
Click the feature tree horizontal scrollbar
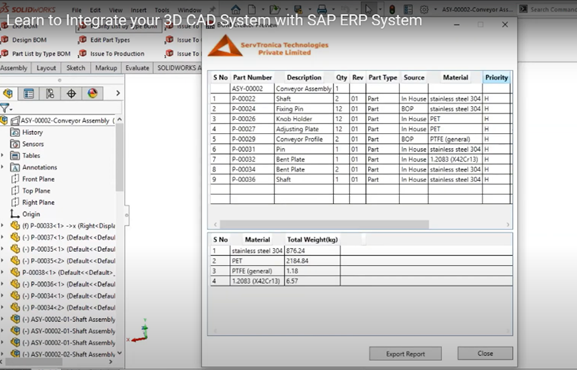33,362
